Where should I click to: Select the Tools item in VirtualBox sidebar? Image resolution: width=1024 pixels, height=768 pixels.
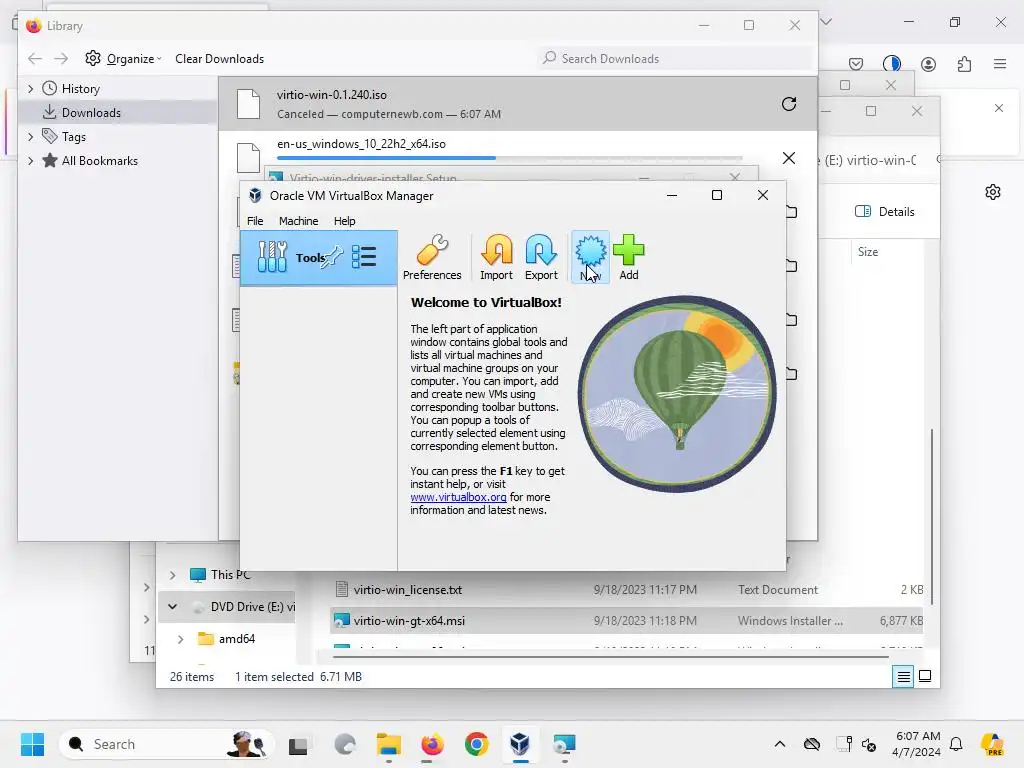pyautogui.click(x=318, y=257)
